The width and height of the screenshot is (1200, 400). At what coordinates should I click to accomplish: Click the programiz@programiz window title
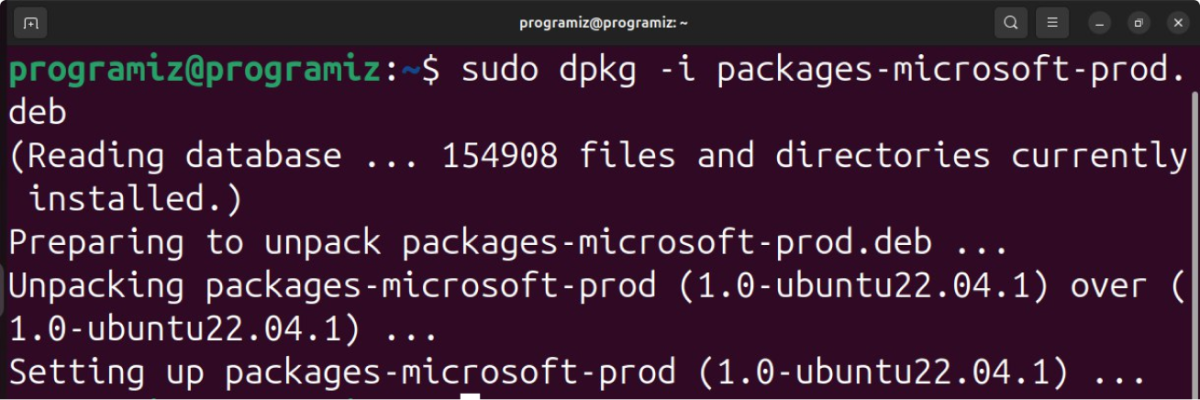coord(598,22)
